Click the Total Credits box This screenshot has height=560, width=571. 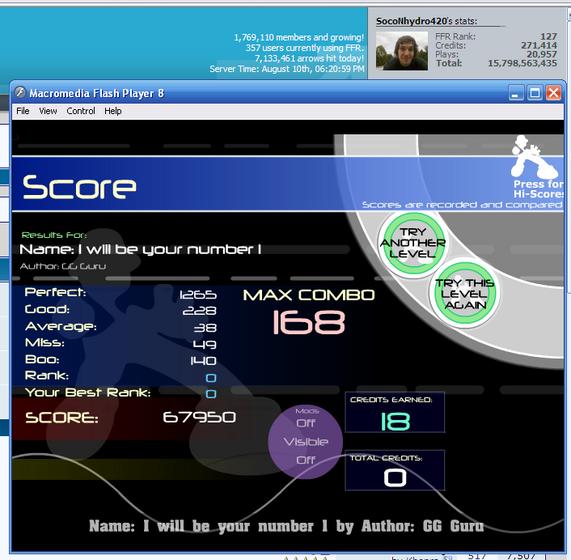[395, 470]
